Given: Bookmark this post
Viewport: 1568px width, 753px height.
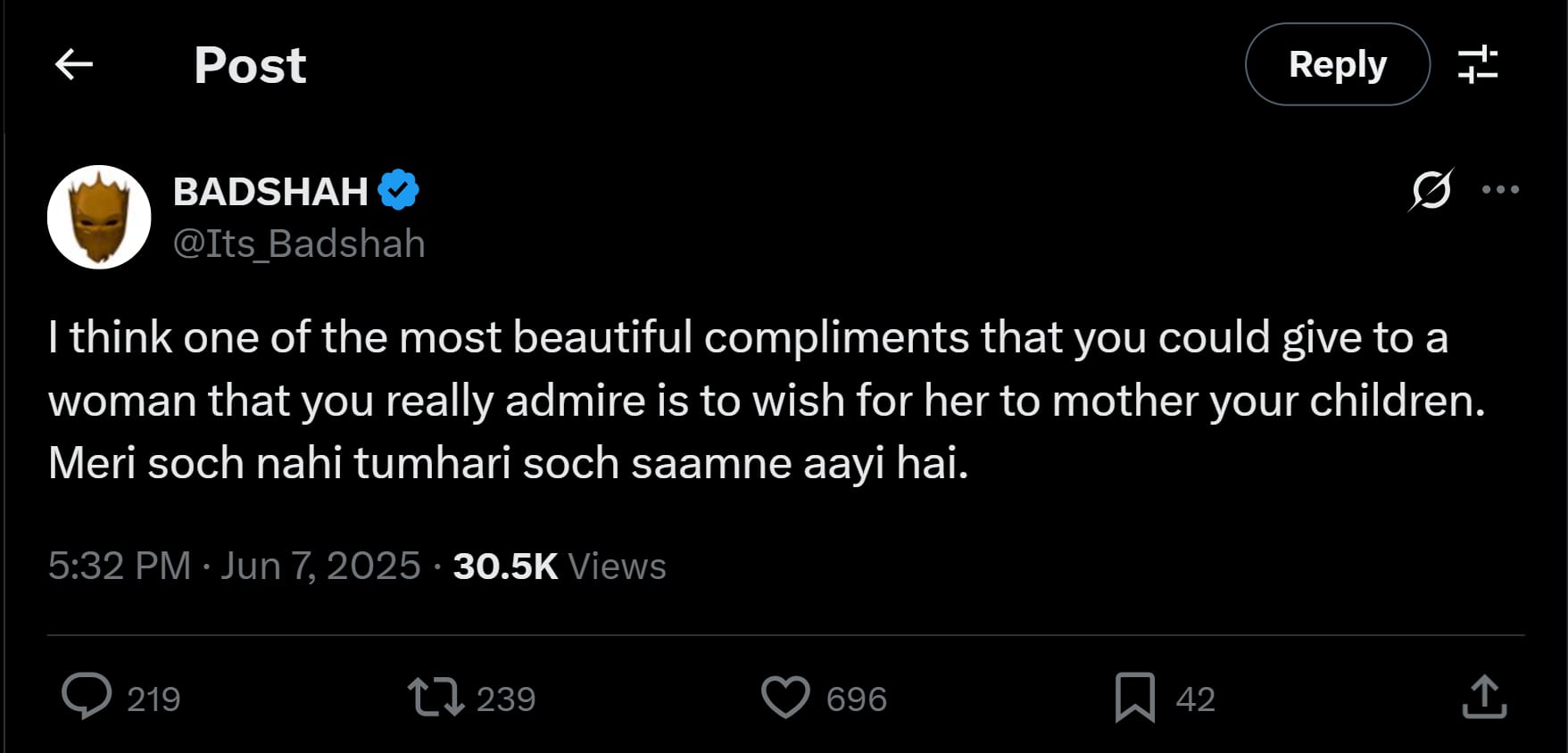Looking at the screenshot, I should pos(1134,698).
